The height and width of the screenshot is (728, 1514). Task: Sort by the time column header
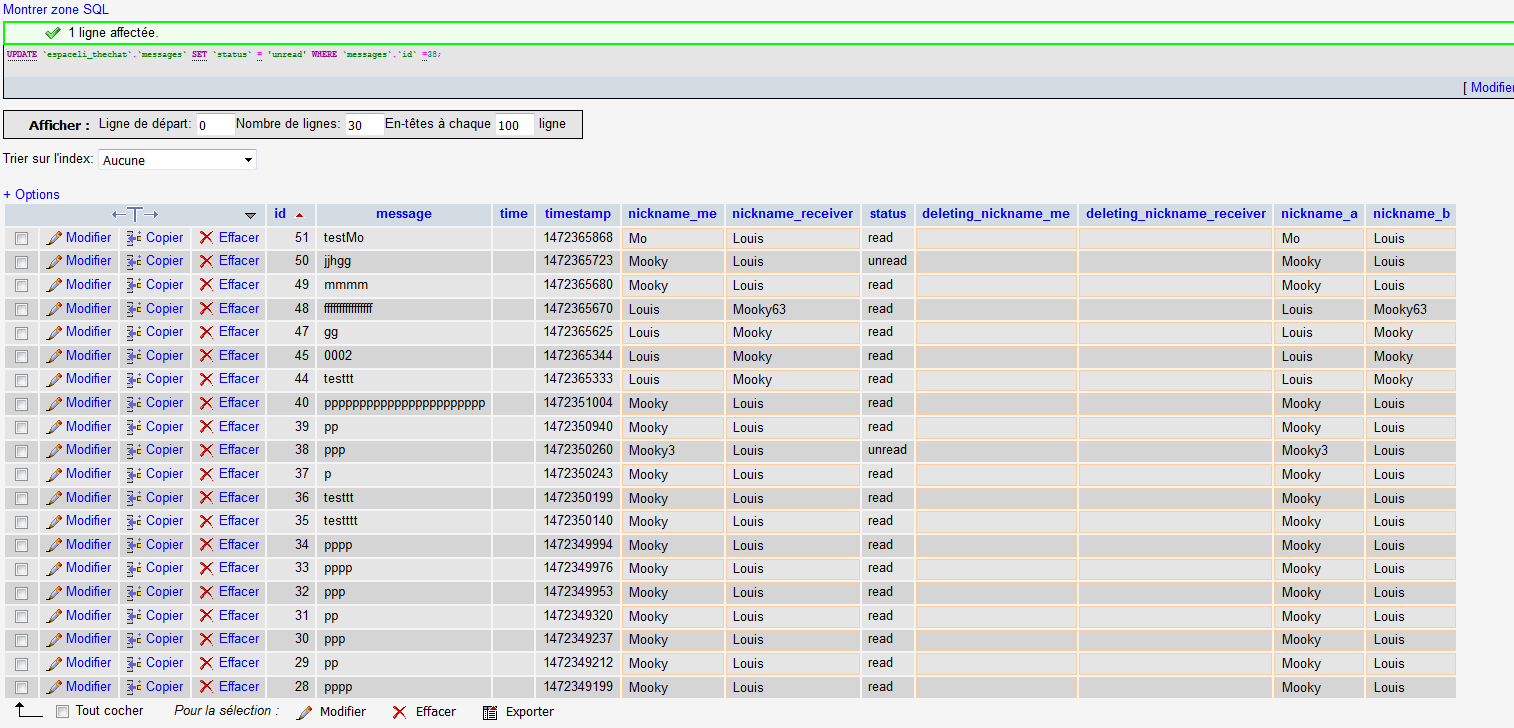coord(514,214)
